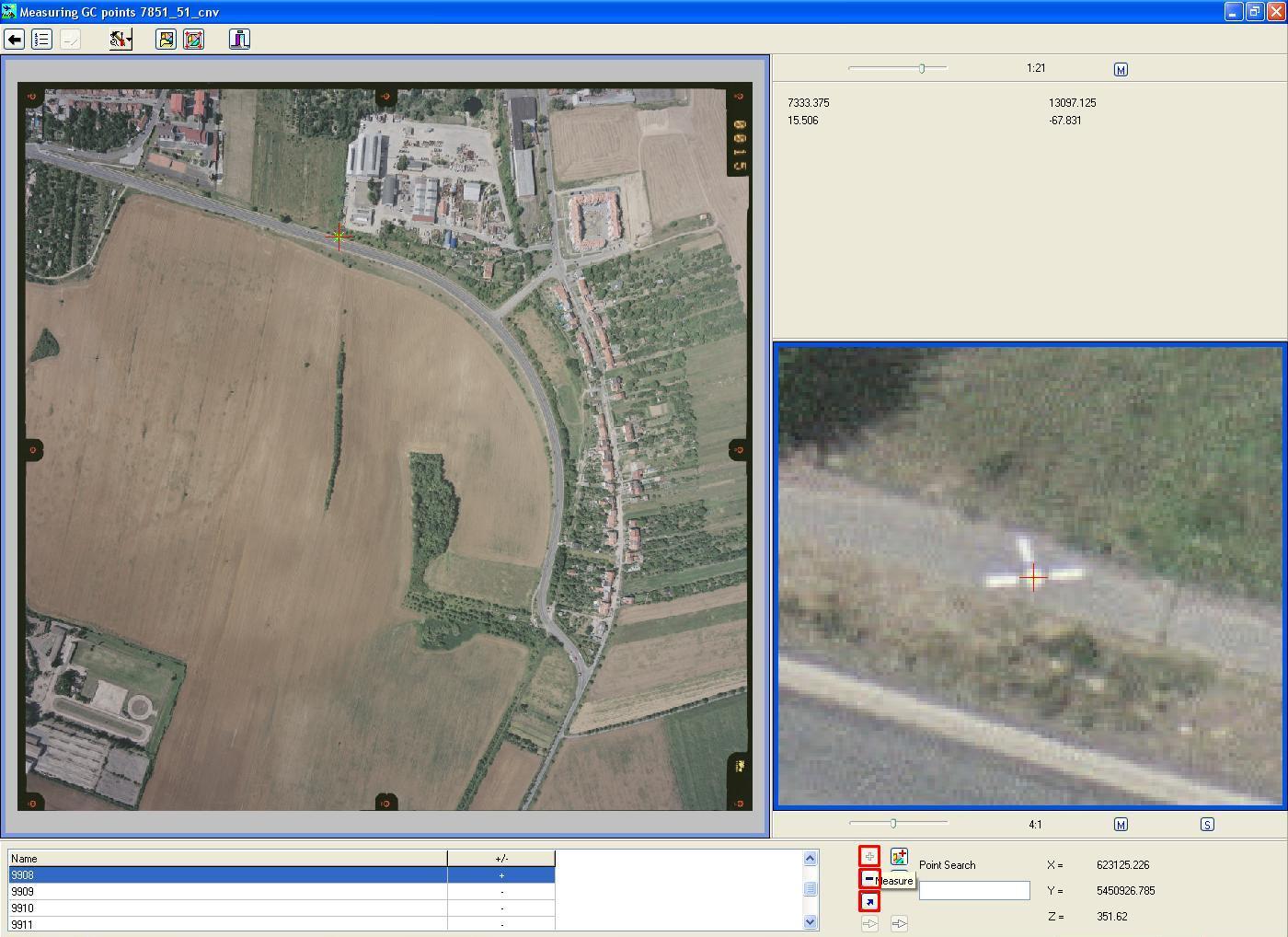Click the image with red corner marks icon

pyautogui.click(x=193, y=40)
